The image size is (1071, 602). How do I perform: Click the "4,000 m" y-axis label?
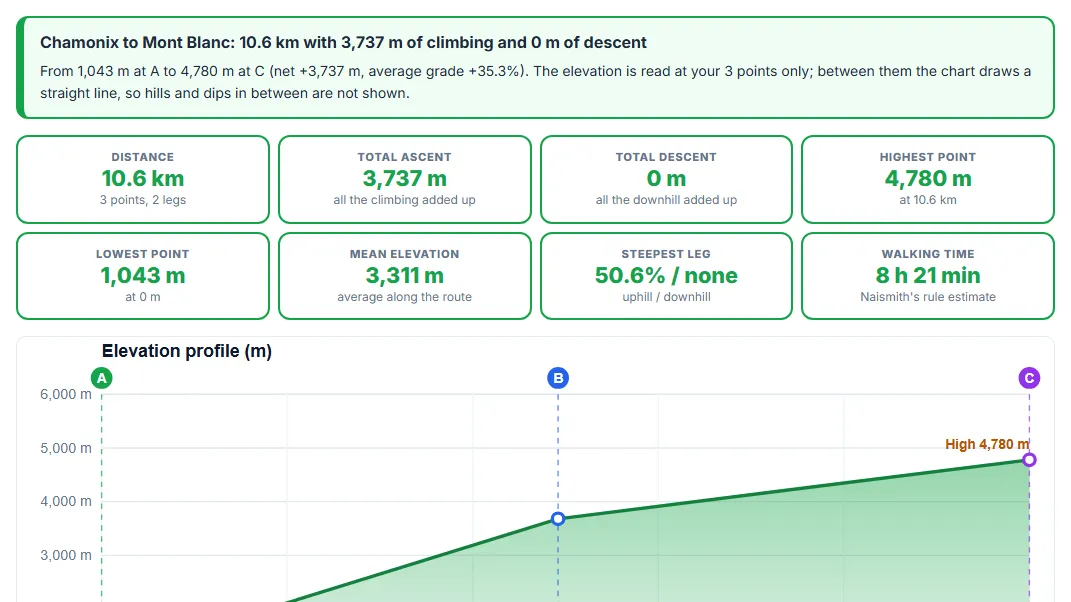pos(66,502)
